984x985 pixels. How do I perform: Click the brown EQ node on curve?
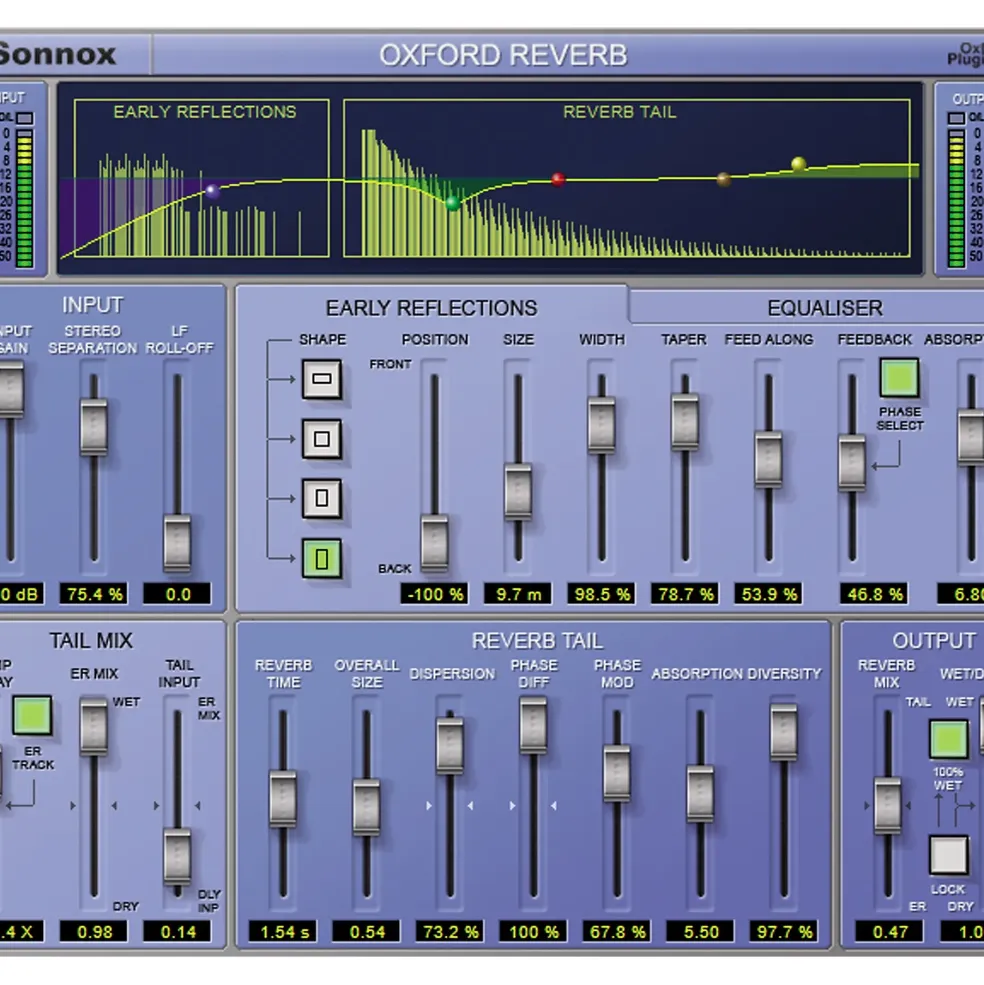coord(724,180)
